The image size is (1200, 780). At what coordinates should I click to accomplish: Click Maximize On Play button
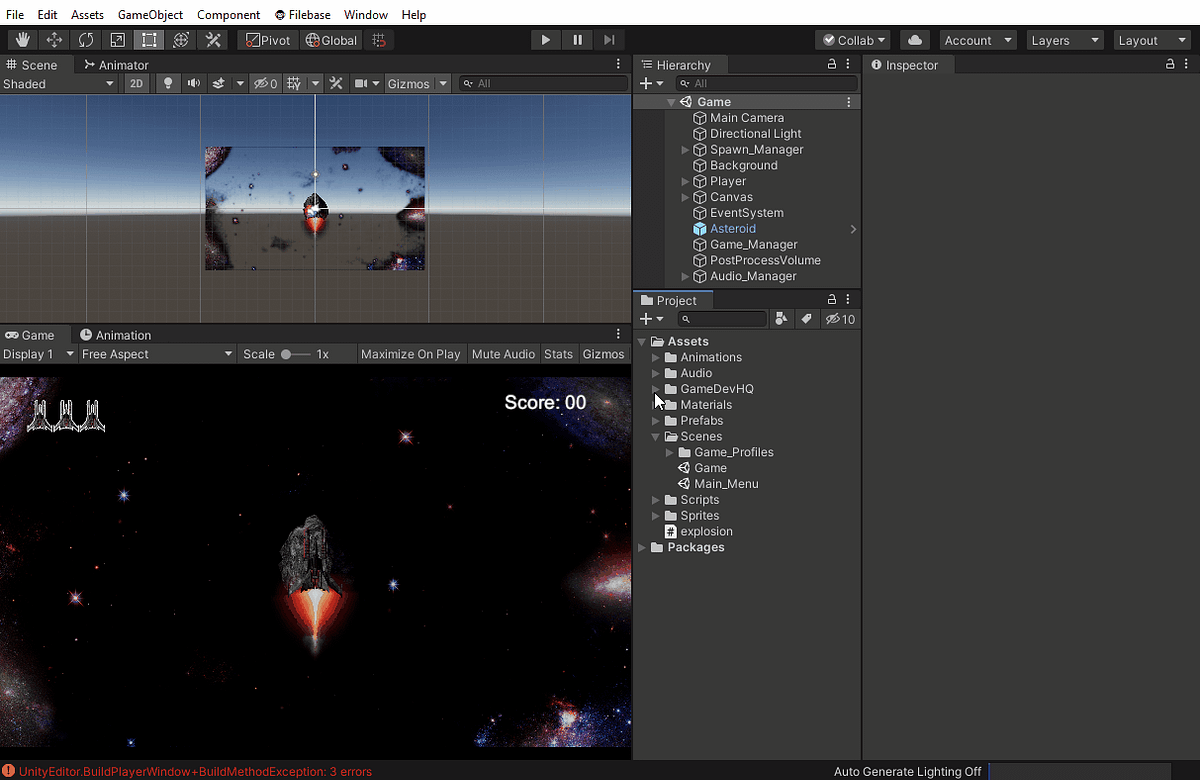[410, 354]
